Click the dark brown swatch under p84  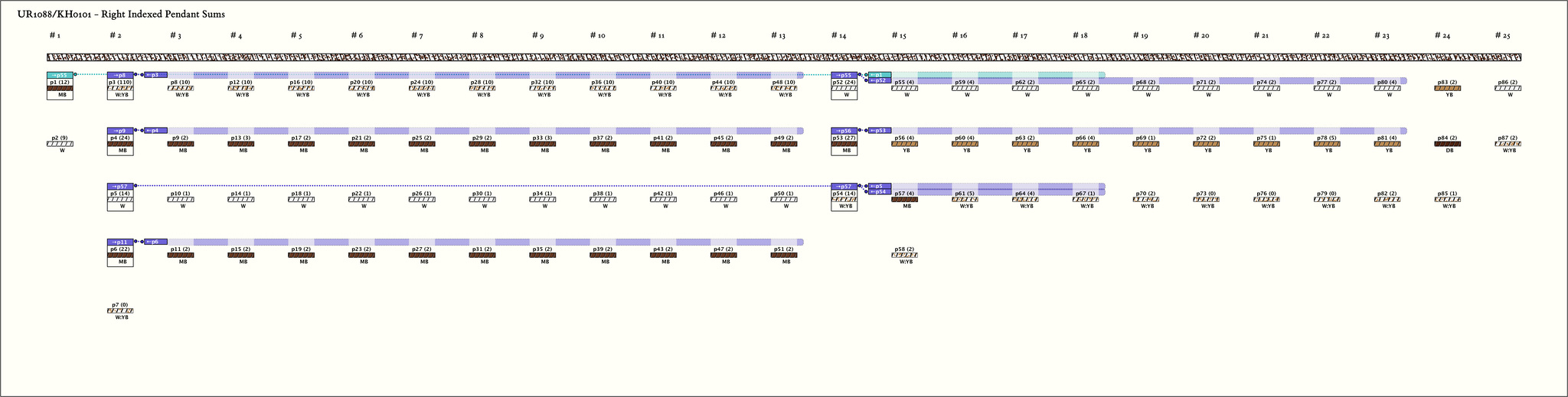tap(1446, 144)
